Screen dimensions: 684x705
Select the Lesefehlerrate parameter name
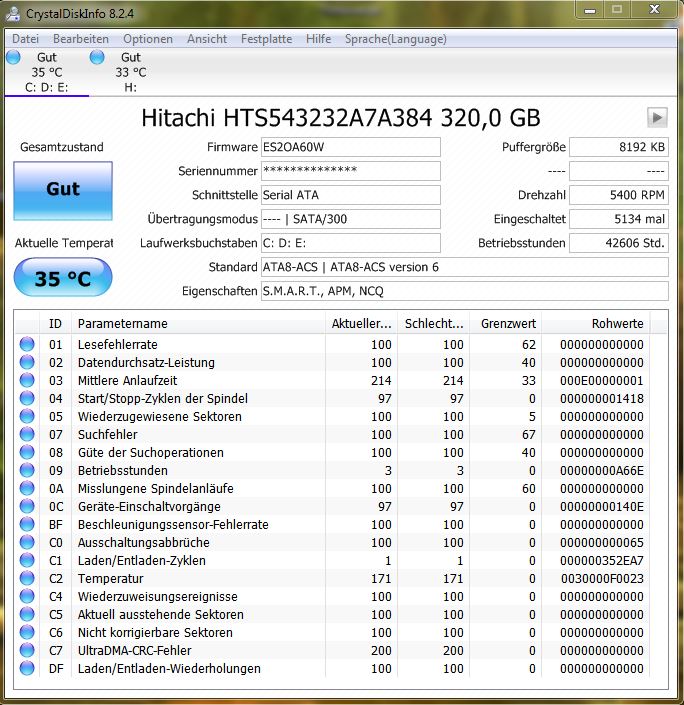(x=118, y=344)
